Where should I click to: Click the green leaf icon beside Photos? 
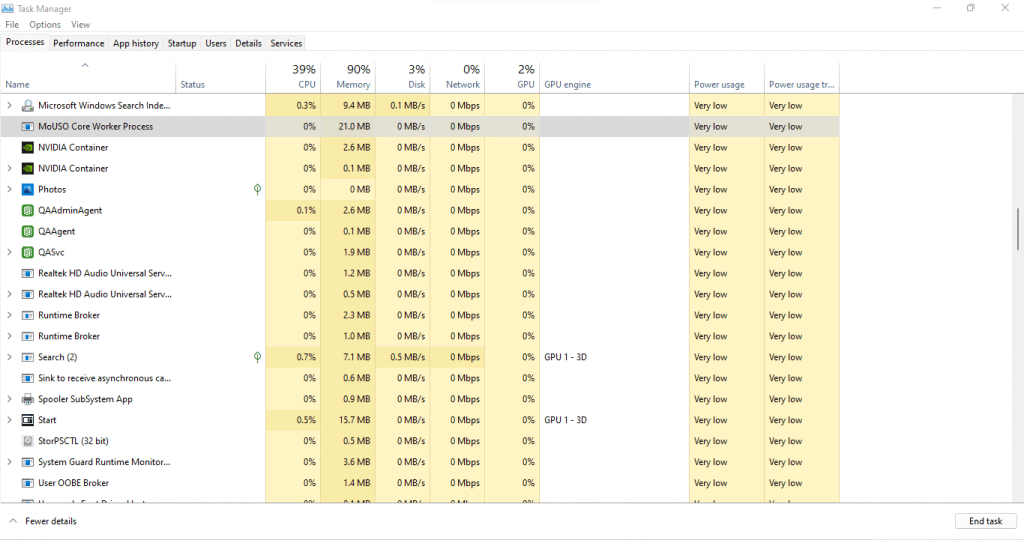(257, 189)
